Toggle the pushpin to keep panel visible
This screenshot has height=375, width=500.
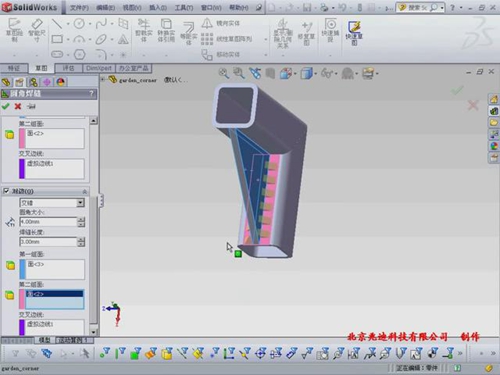(31, 106)
